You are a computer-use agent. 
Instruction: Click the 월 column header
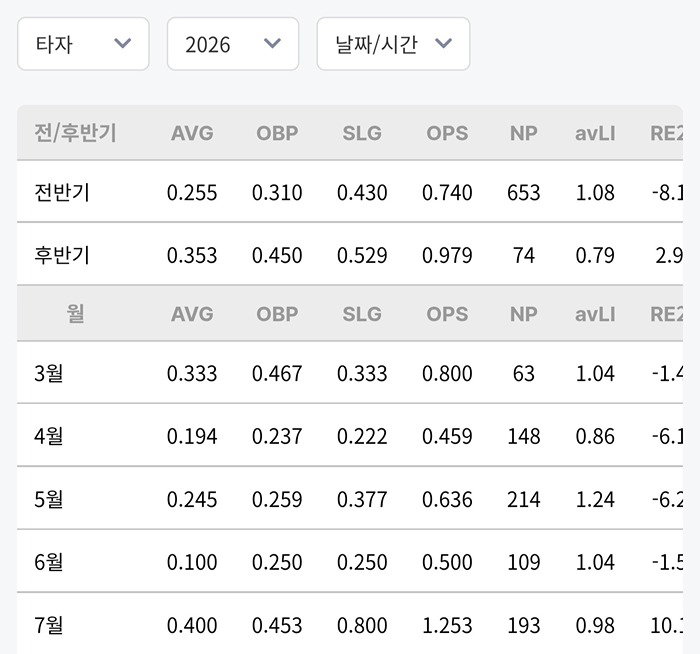[75, 313]
